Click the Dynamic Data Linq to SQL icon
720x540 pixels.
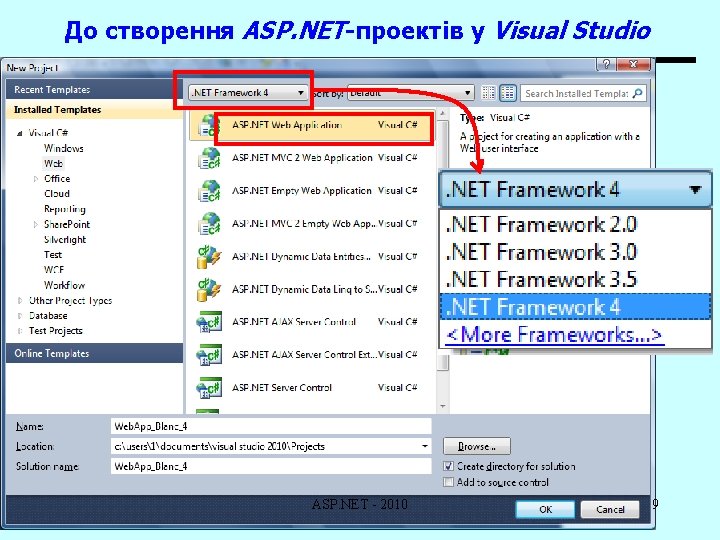tap(209, 289)
